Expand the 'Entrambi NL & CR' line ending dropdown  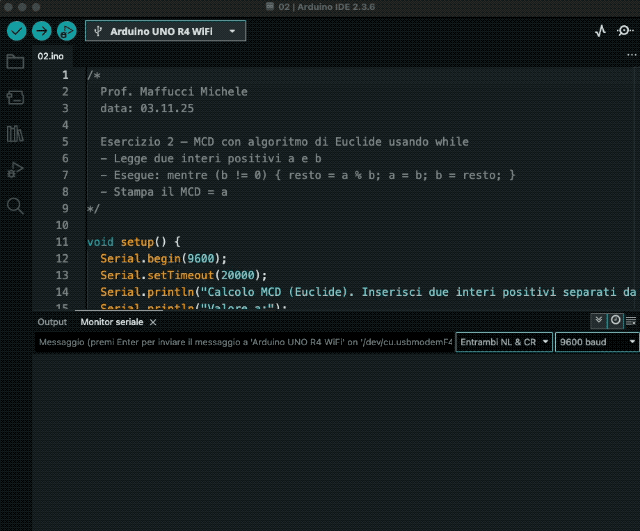click(x=503, y=342)
